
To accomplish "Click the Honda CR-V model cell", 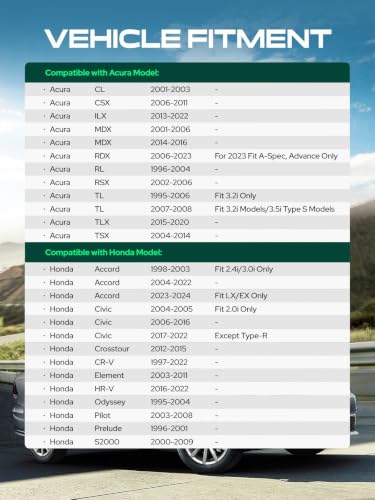I will 104,362.
